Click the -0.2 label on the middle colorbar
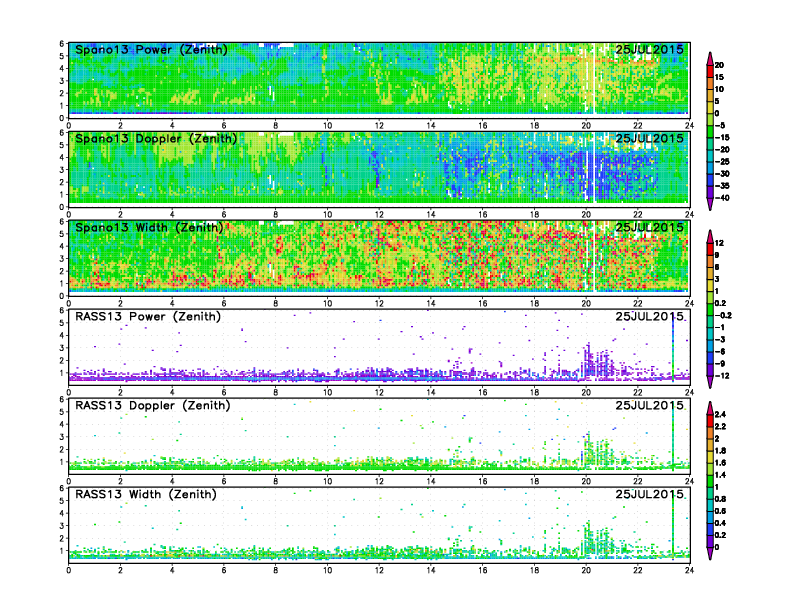The image size is (792, 612). [723, 315]
